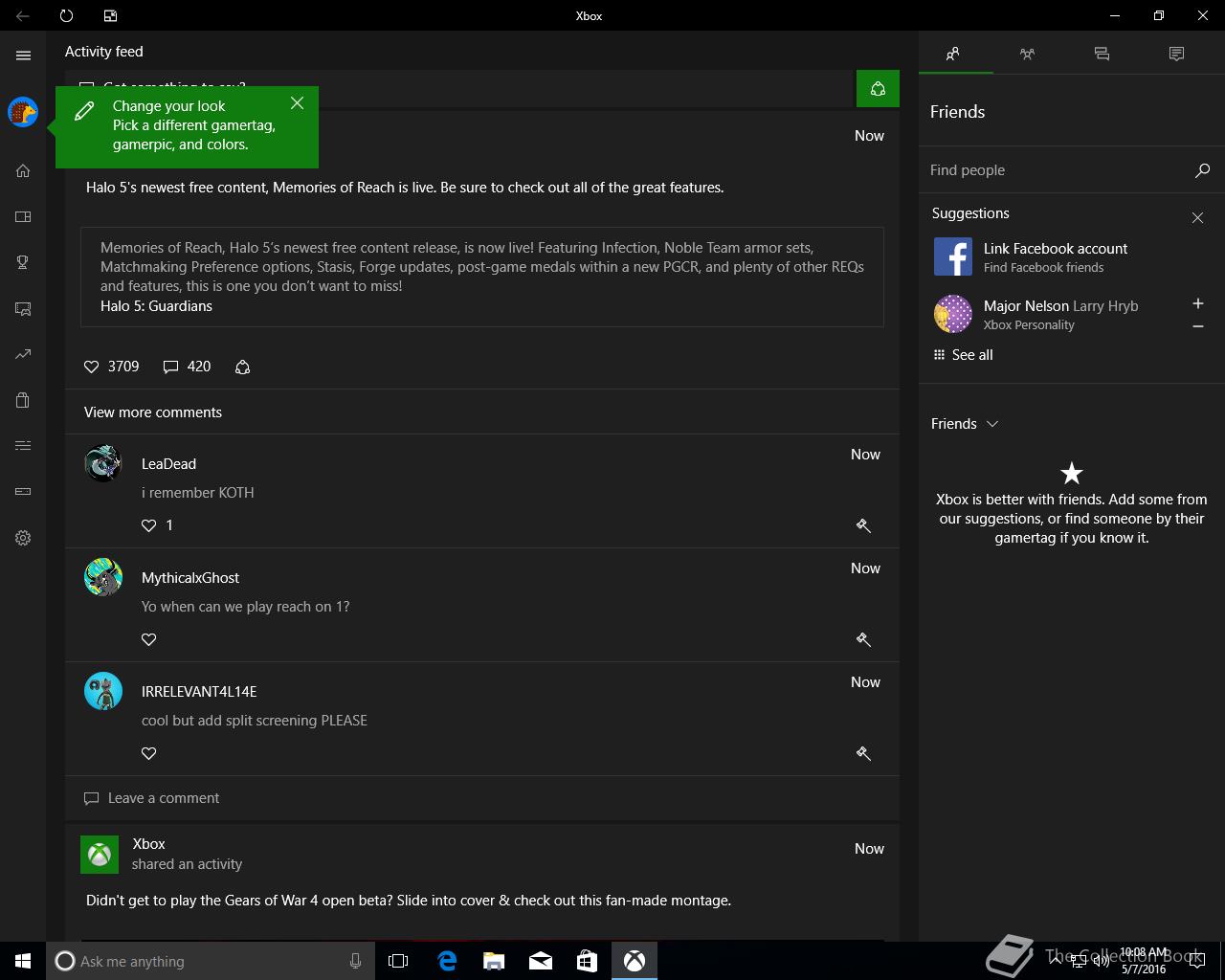Open Connect console icon in sidebar
Viewport: 1225px width, 980px height.
pos(23,492)
